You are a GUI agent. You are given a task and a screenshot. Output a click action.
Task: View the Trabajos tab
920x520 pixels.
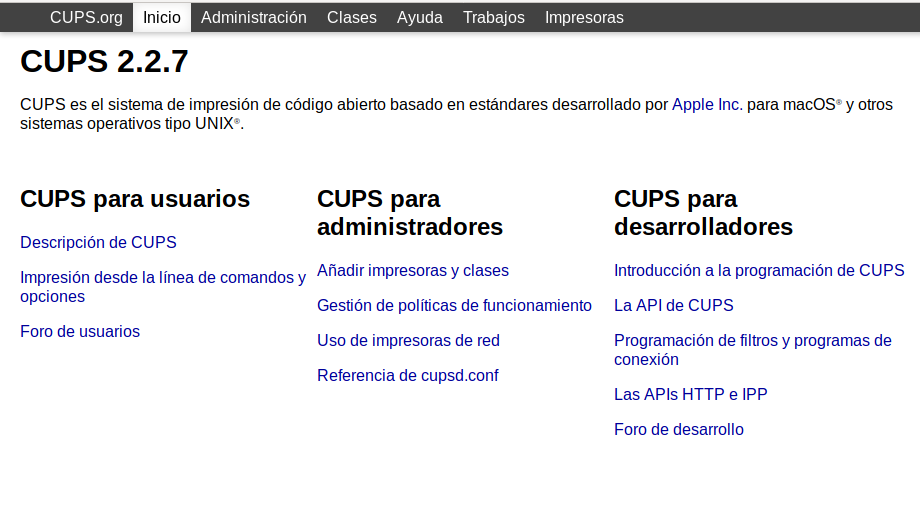pos(493,18)
